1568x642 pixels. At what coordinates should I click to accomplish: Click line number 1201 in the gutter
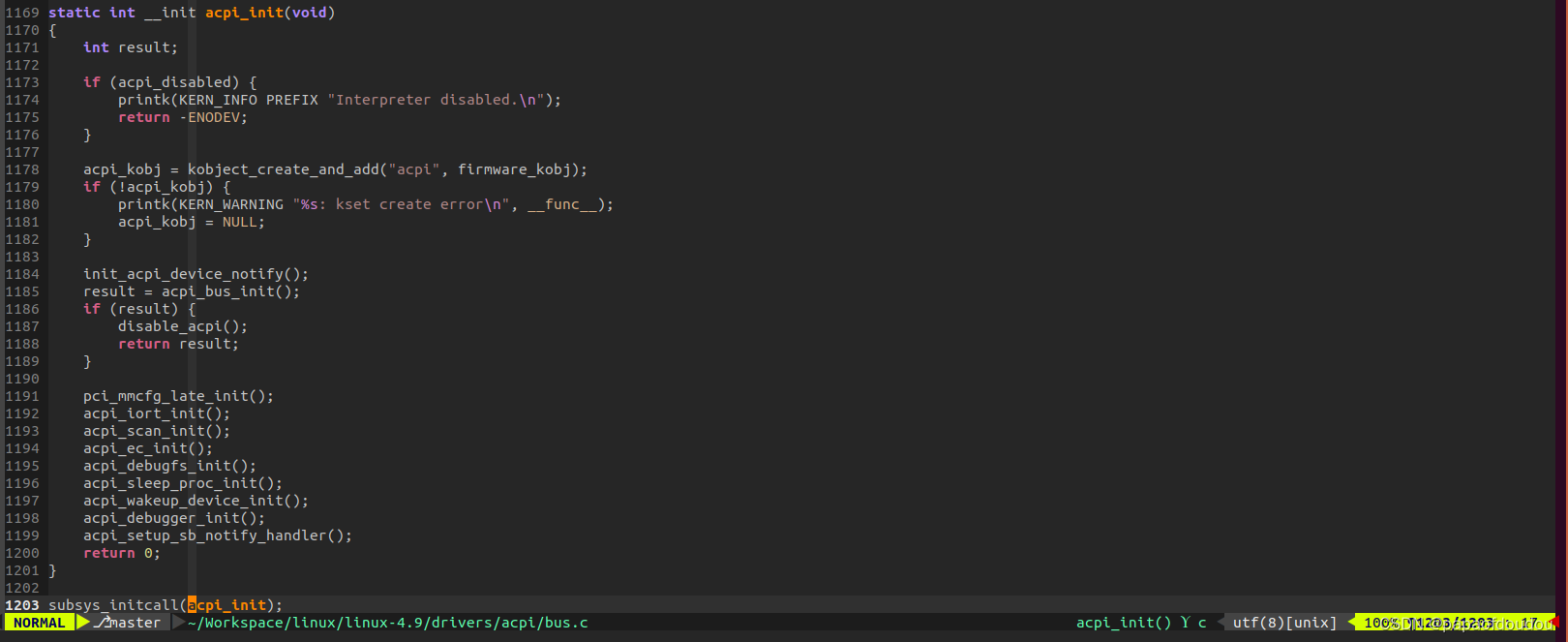[22, 570]
